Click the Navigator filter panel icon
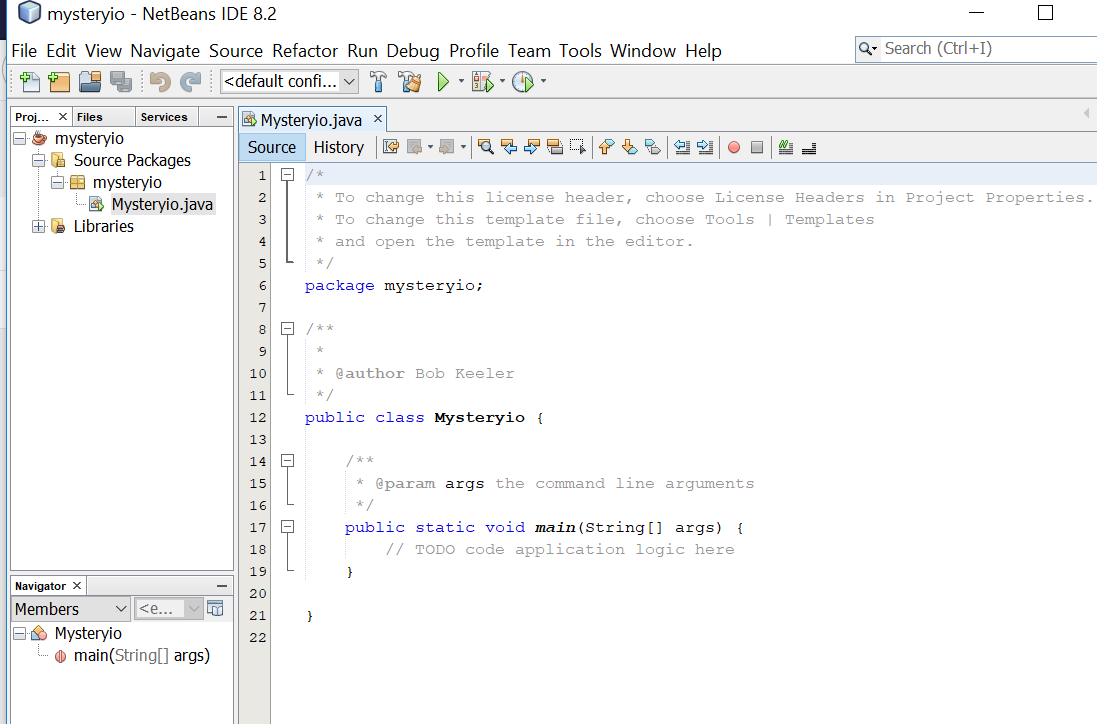The image size is (1097, 724). point(215,609)
